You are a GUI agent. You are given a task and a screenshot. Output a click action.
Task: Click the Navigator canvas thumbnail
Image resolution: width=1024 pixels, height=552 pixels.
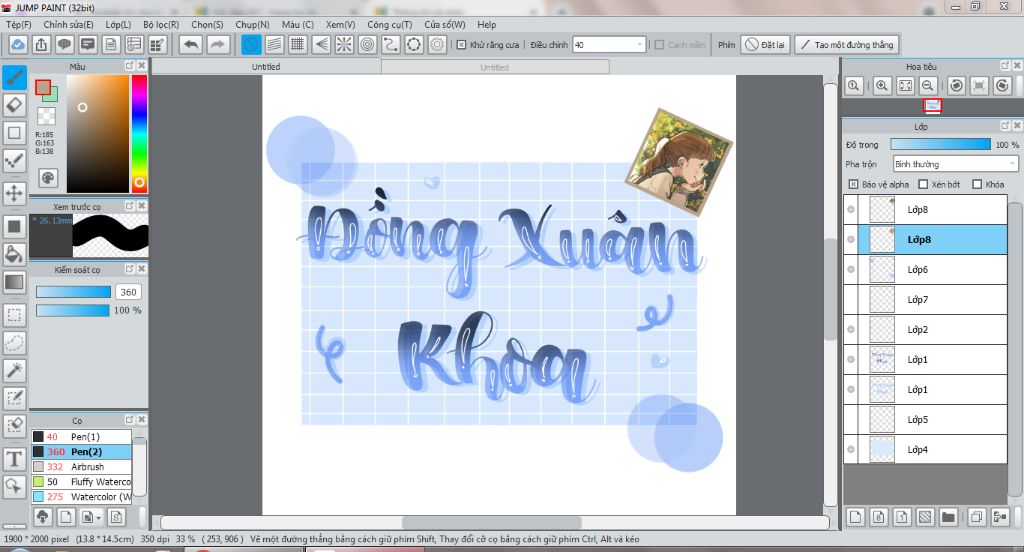(x=933, y=106)
